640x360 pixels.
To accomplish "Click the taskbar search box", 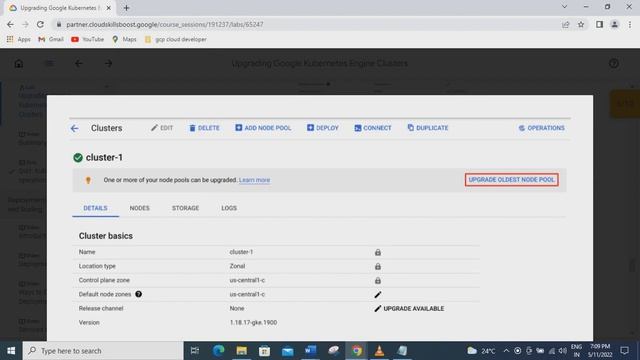I will 103,351.
